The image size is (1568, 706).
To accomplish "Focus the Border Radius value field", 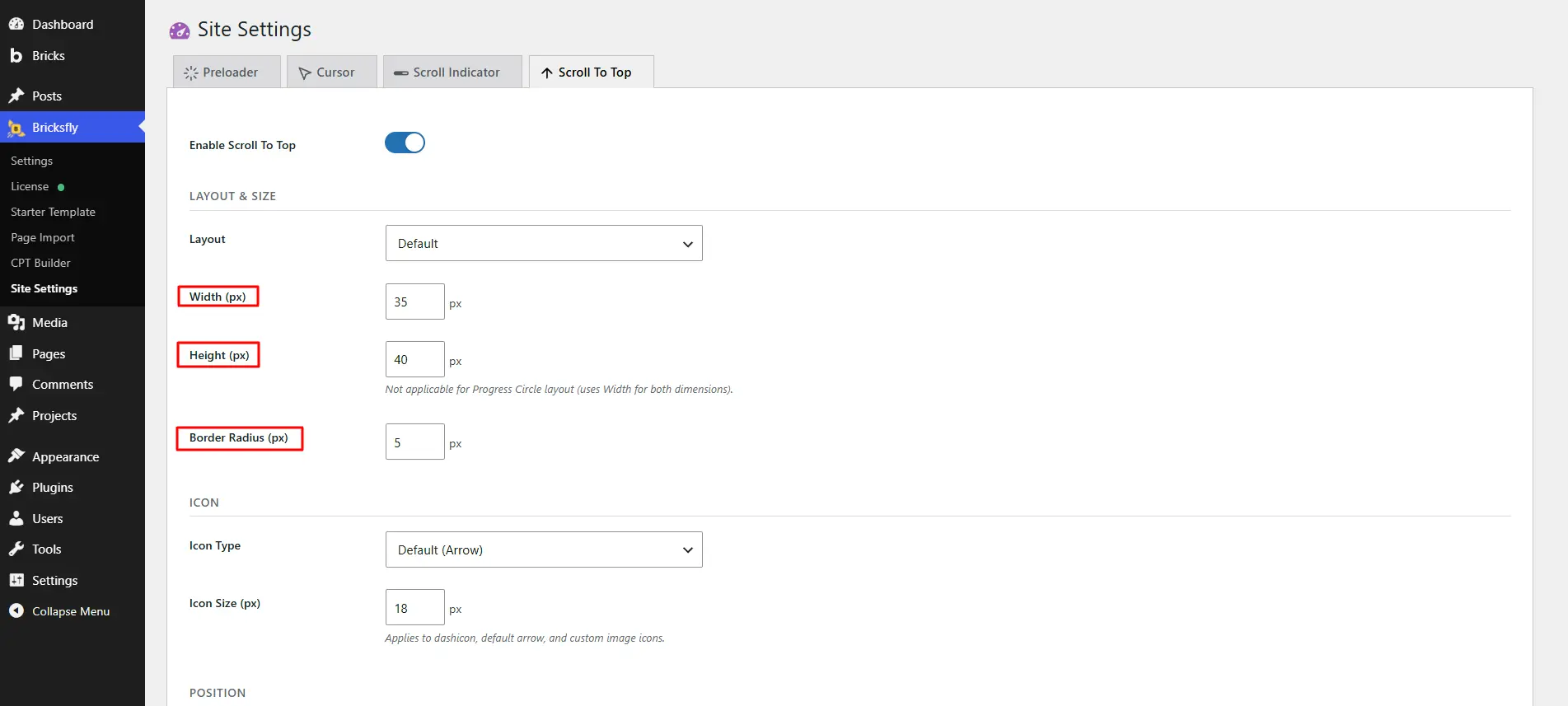I will click(415, 442).
